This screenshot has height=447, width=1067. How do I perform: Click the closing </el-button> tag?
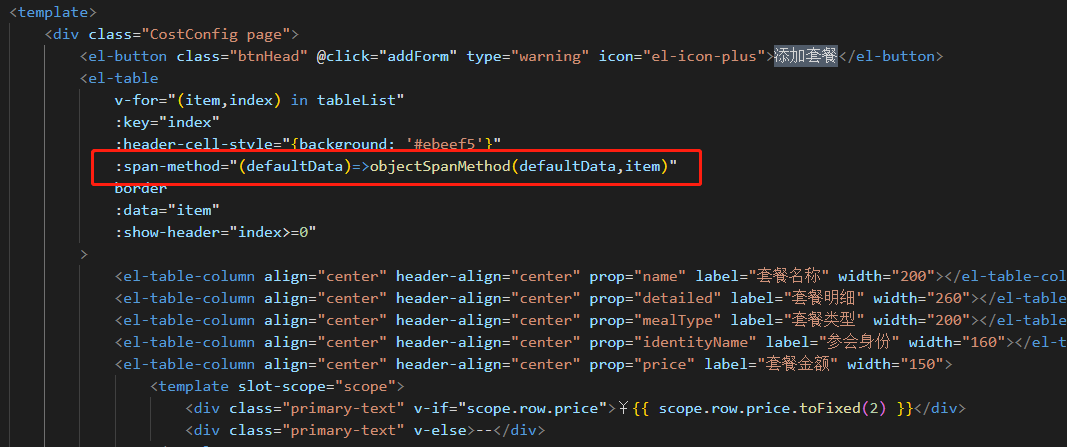[x=890, y=56]
